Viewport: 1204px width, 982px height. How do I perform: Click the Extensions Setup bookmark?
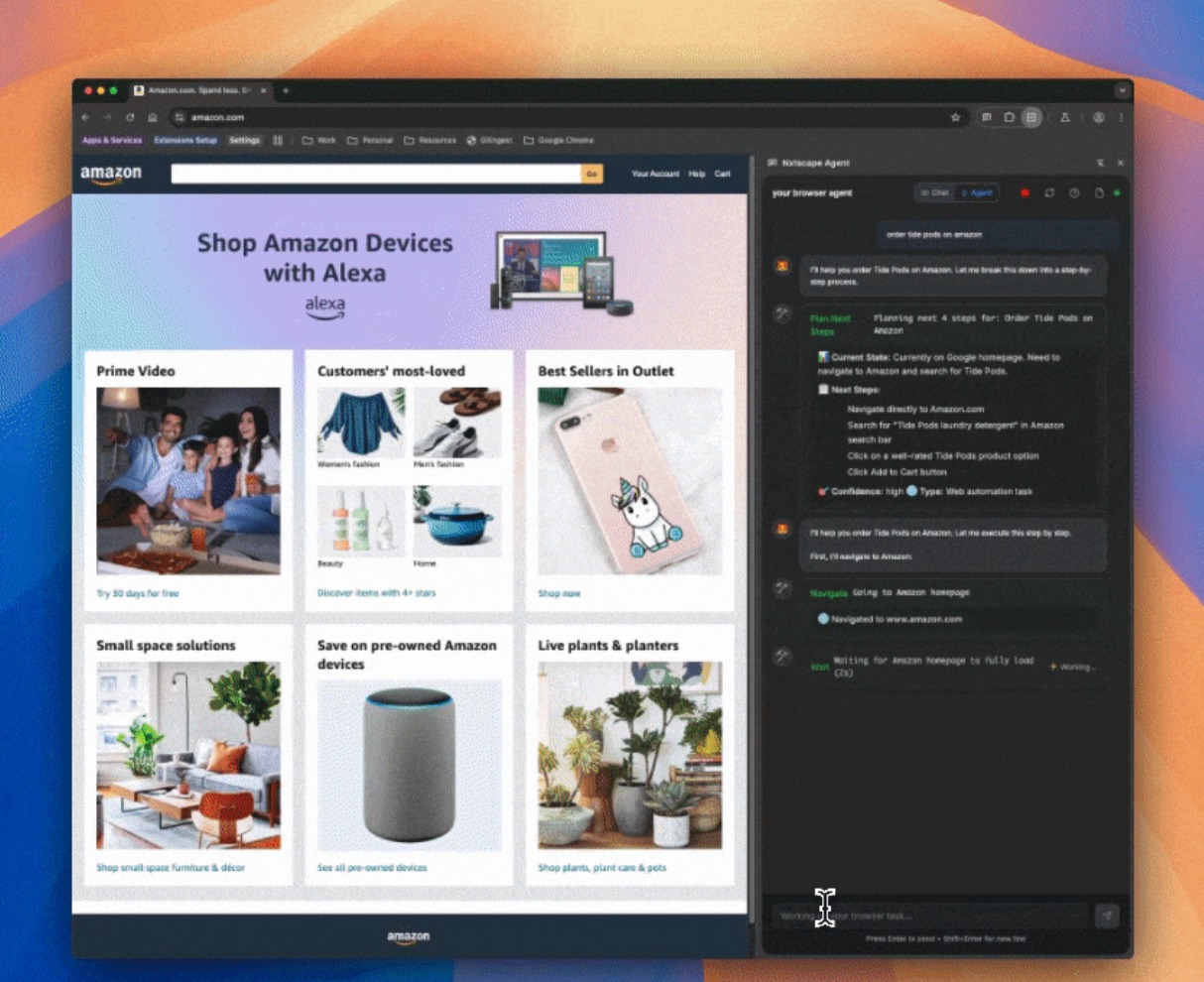pyautogui.click(x=185, y=140)
